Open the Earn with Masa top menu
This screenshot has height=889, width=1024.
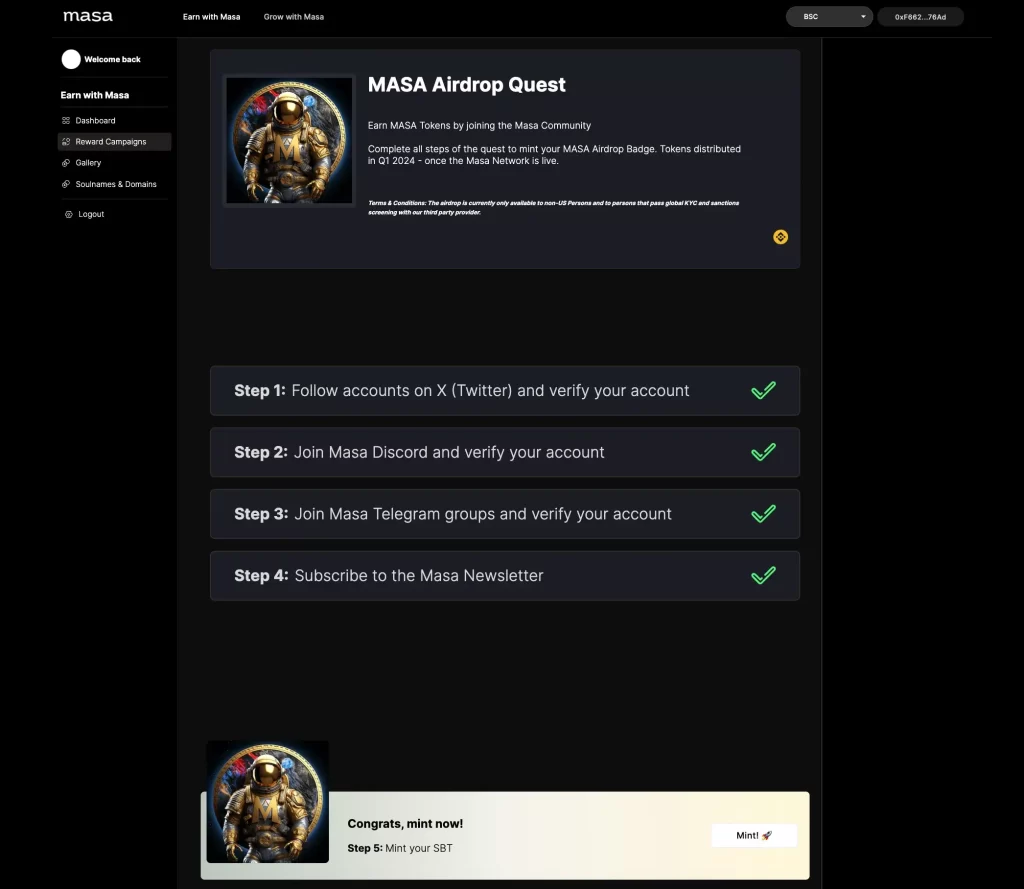click(x=212, y=17)
